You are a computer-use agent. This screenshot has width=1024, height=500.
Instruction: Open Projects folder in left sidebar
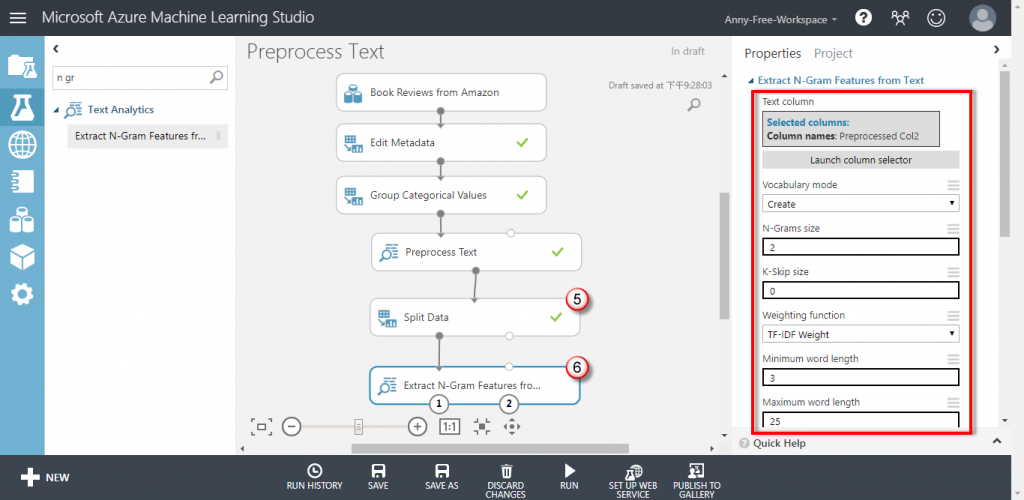pyautogui.click(x=22, y=65)
